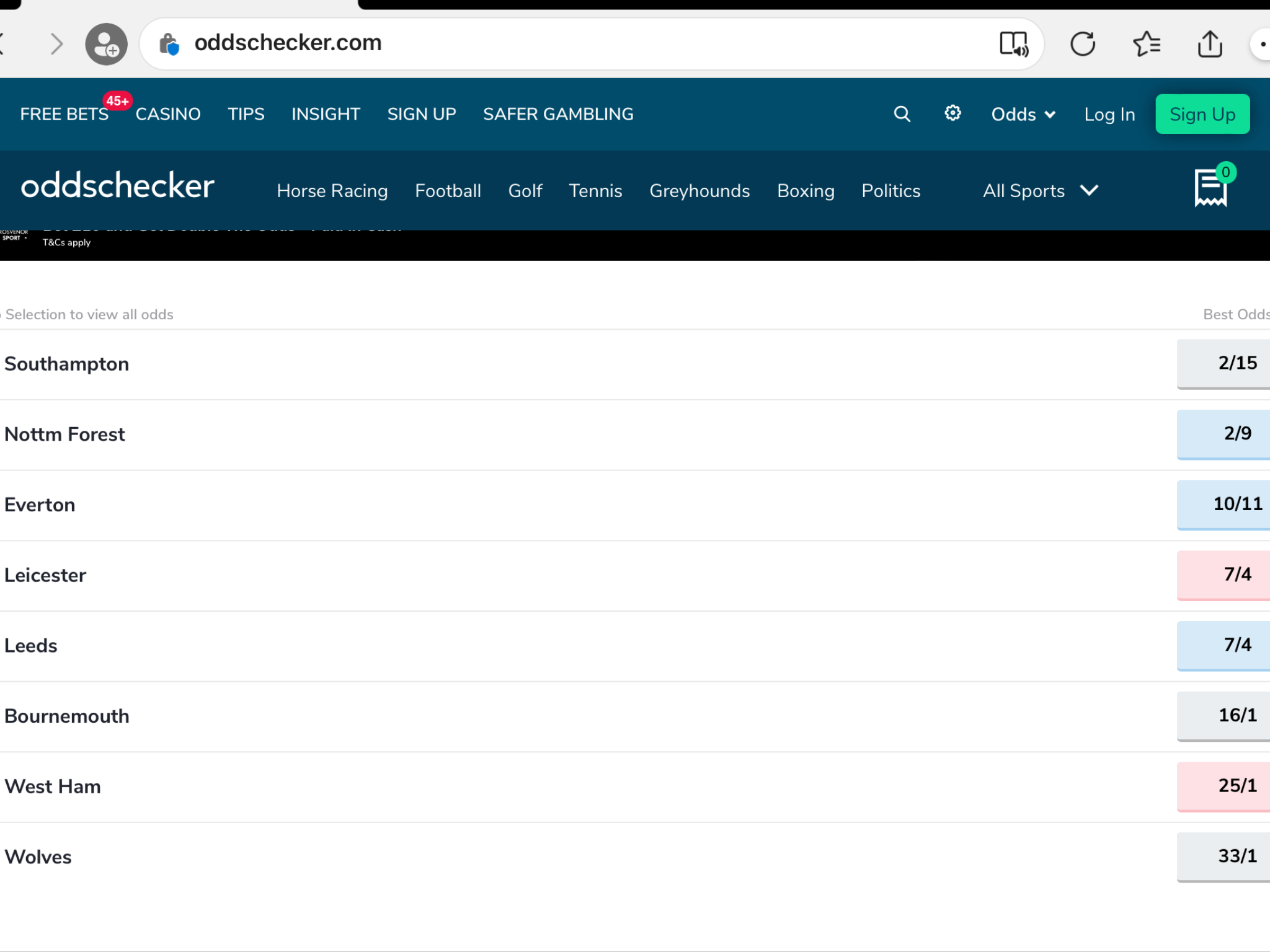Open the browser profile avatar
The image size is (1270, 952).
[106, 44]
